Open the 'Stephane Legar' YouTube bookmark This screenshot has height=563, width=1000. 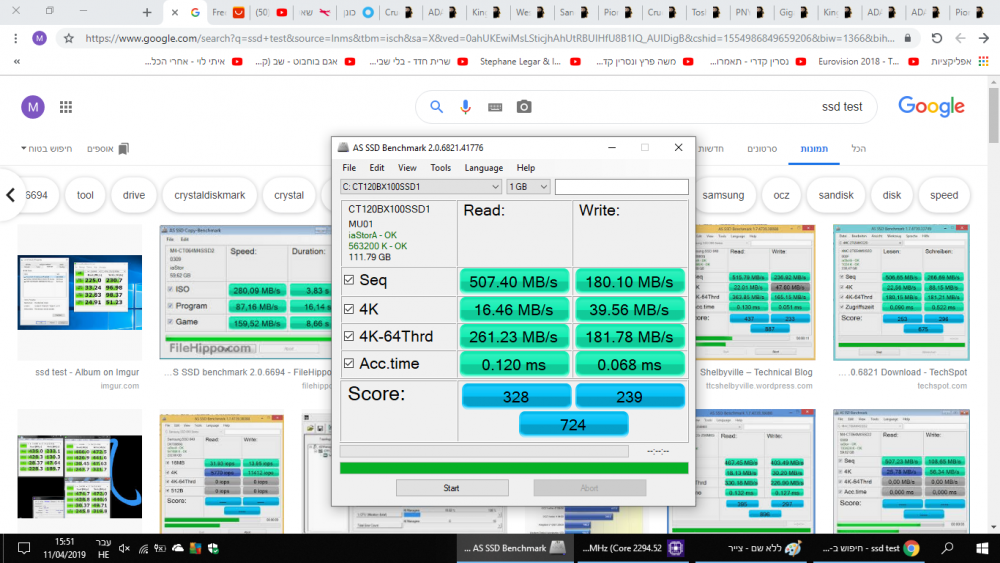[530, 61]
